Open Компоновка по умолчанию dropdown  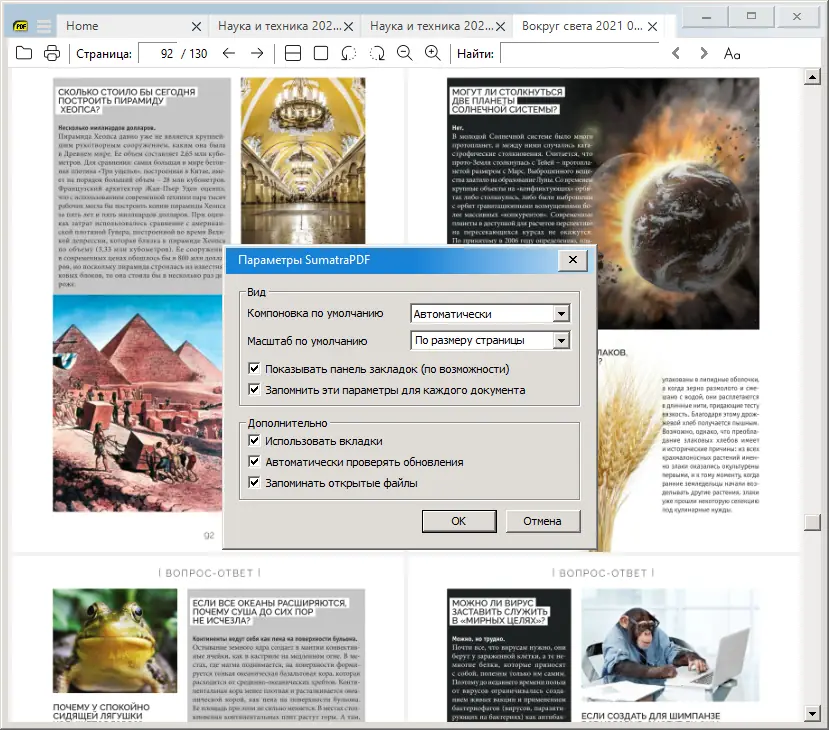point(490,313)
